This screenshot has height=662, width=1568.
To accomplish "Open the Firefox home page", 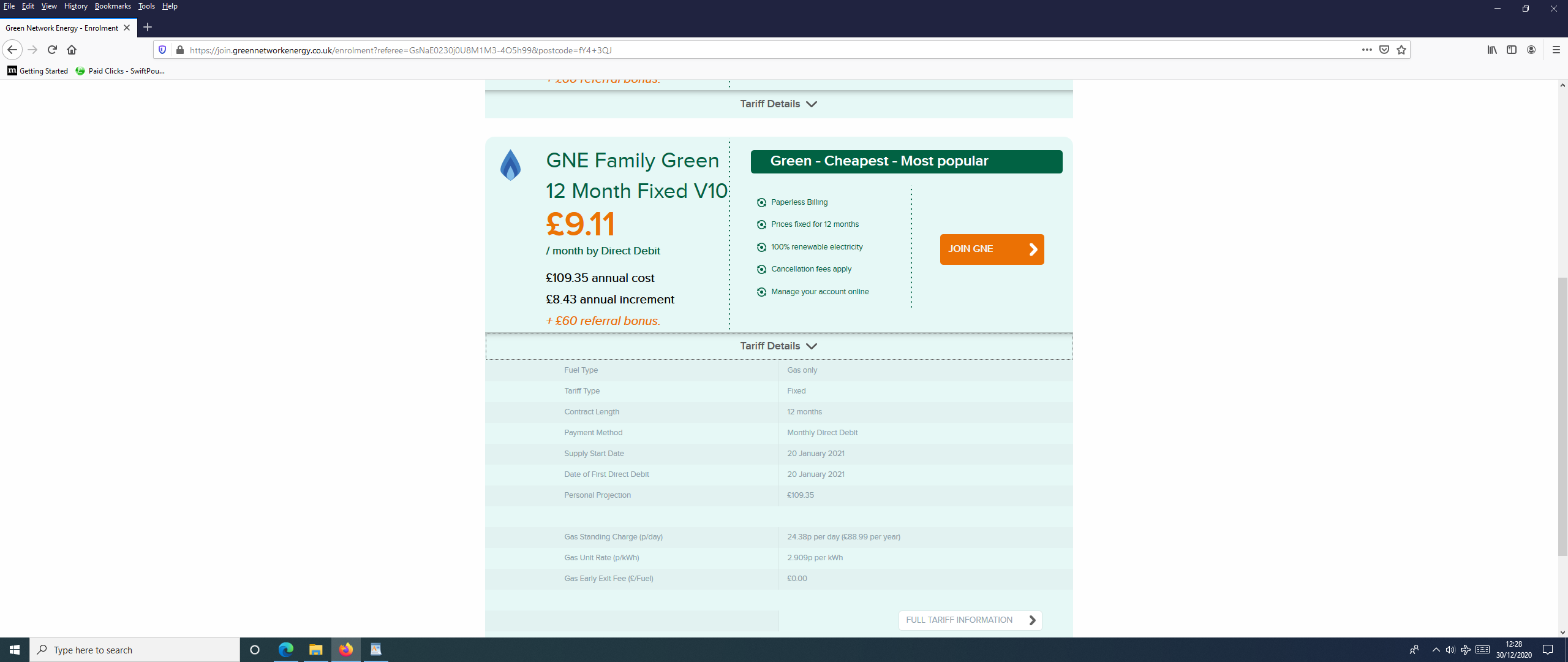I will [72, 50].
